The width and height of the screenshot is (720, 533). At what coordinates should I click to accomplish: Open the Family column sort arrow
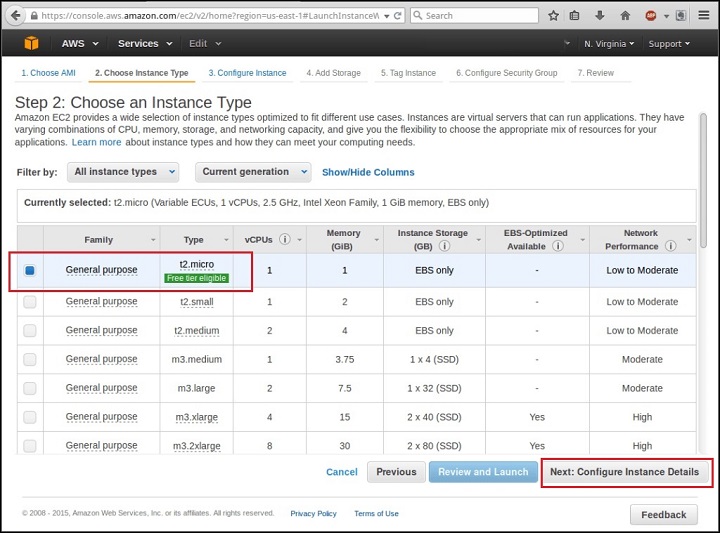tap(153, 240)
